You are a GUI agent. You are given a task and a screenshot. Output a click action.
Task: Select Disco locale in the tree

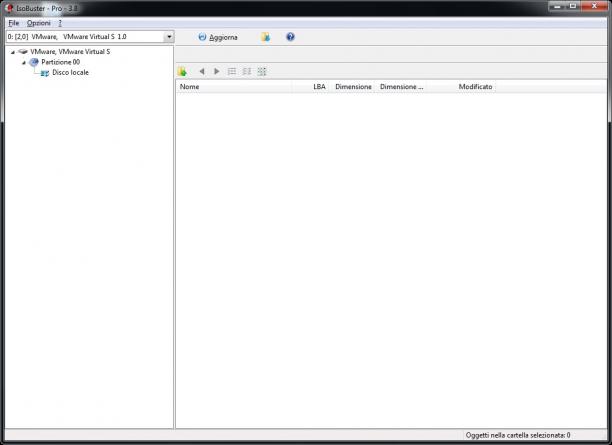coord(70,73)
